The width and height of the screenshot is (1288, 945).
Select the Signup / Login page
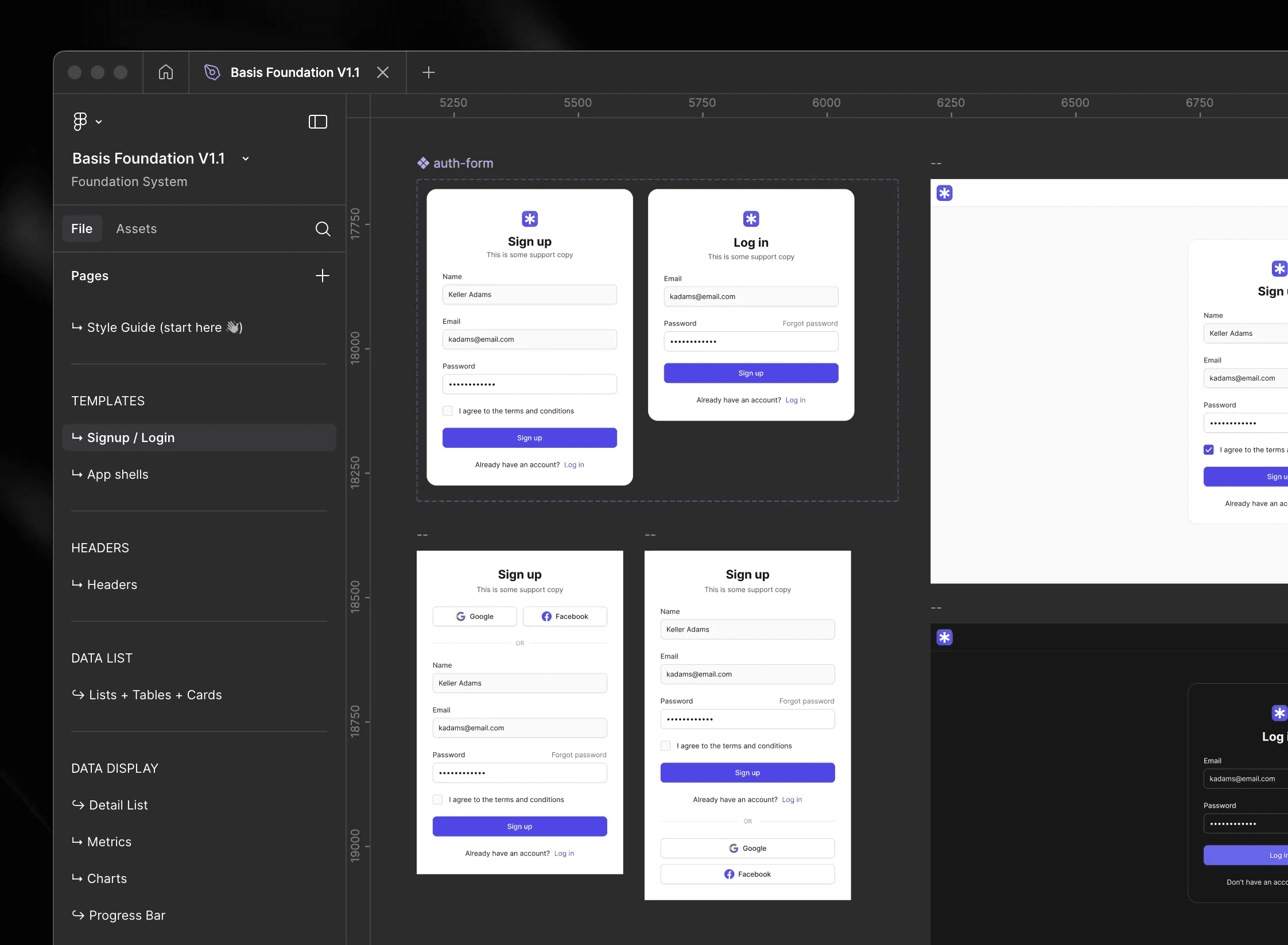click(130, 437)
